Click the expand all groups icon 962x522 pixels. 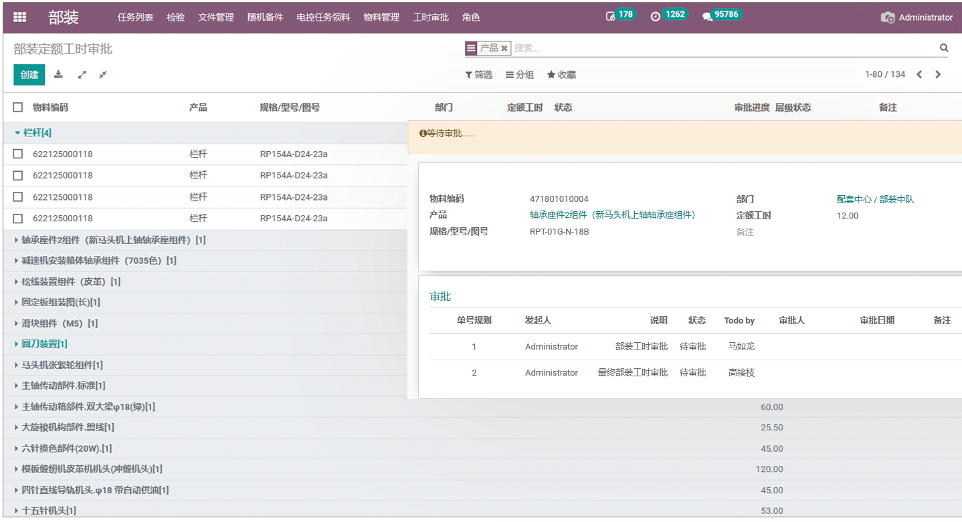(x=82, y=75)
